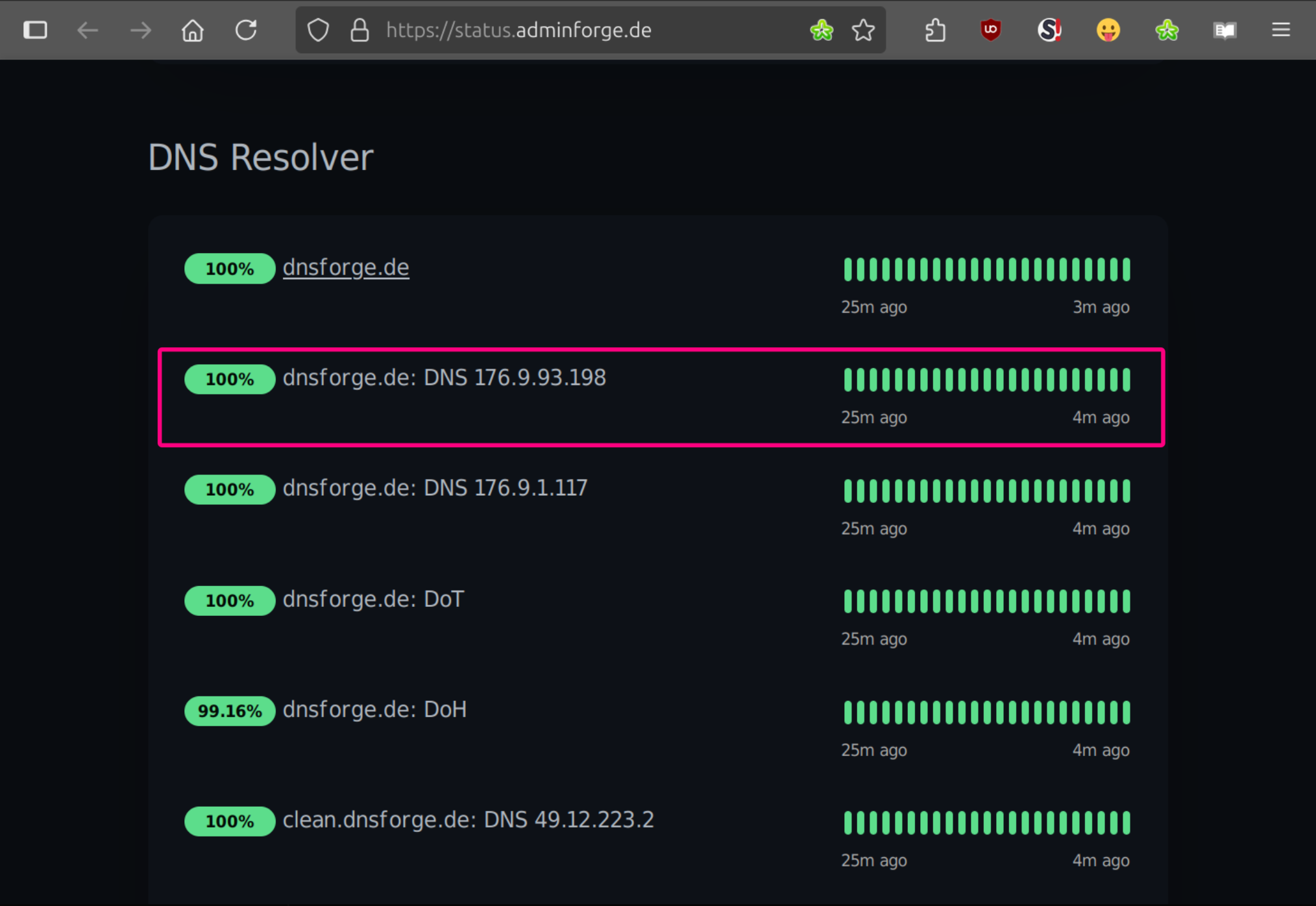Open the Firefox hamburger menu
Image resolution: width=1316 pixels, height=906 pixels.
click(1281, 30)
